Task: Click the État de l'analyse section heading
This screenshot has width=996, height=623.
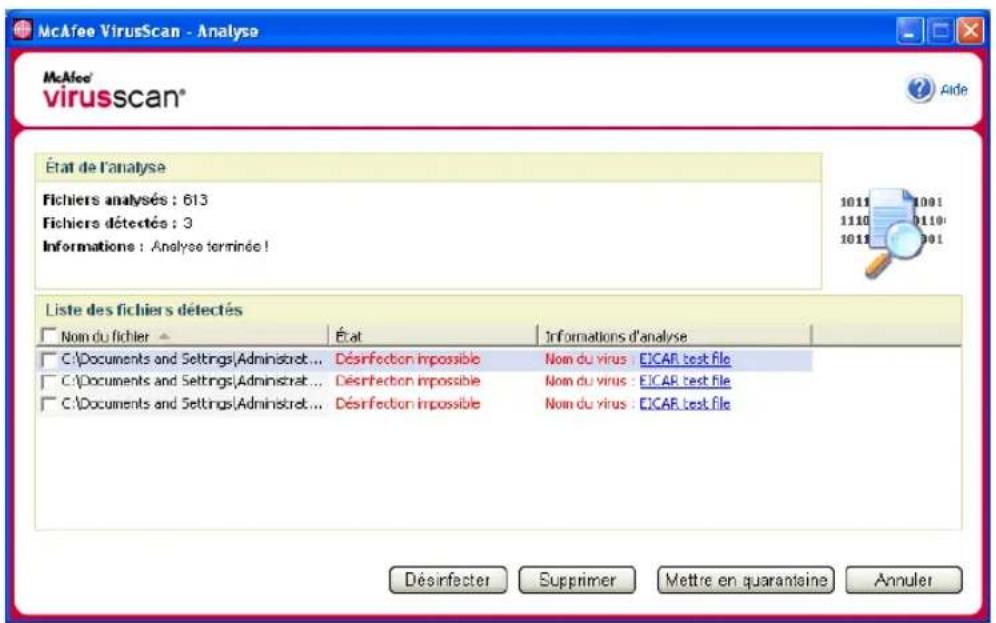Action: click(x=105, y=168)
